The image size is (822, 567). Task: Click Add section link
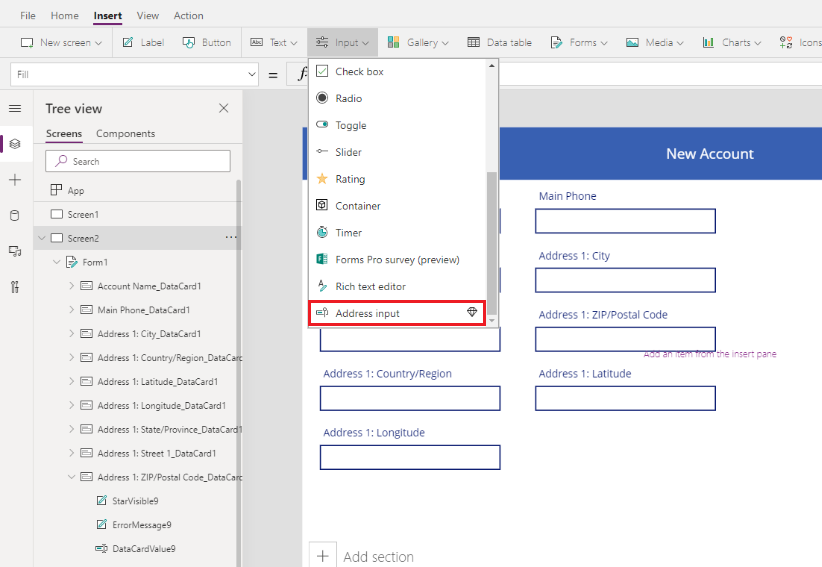[378, 557]
